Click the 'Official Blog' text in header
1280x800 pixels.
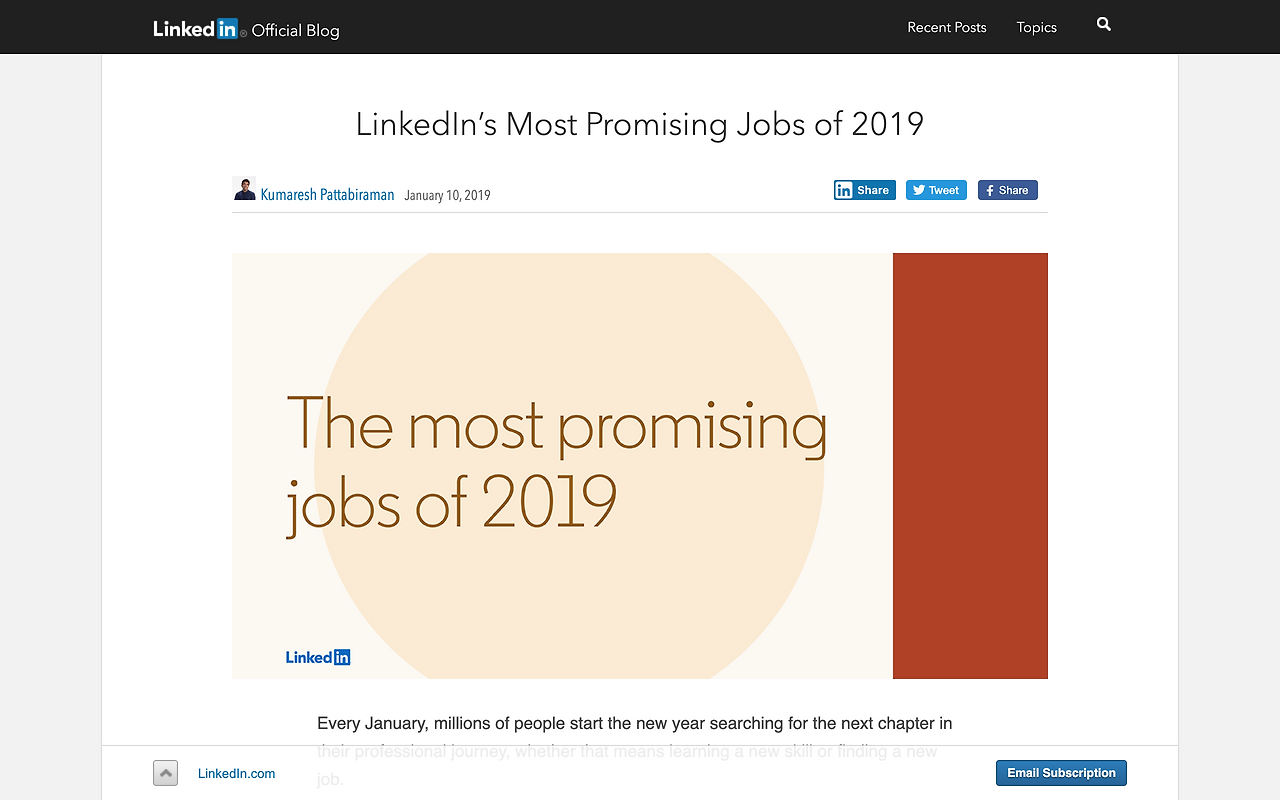click(295, 30)
